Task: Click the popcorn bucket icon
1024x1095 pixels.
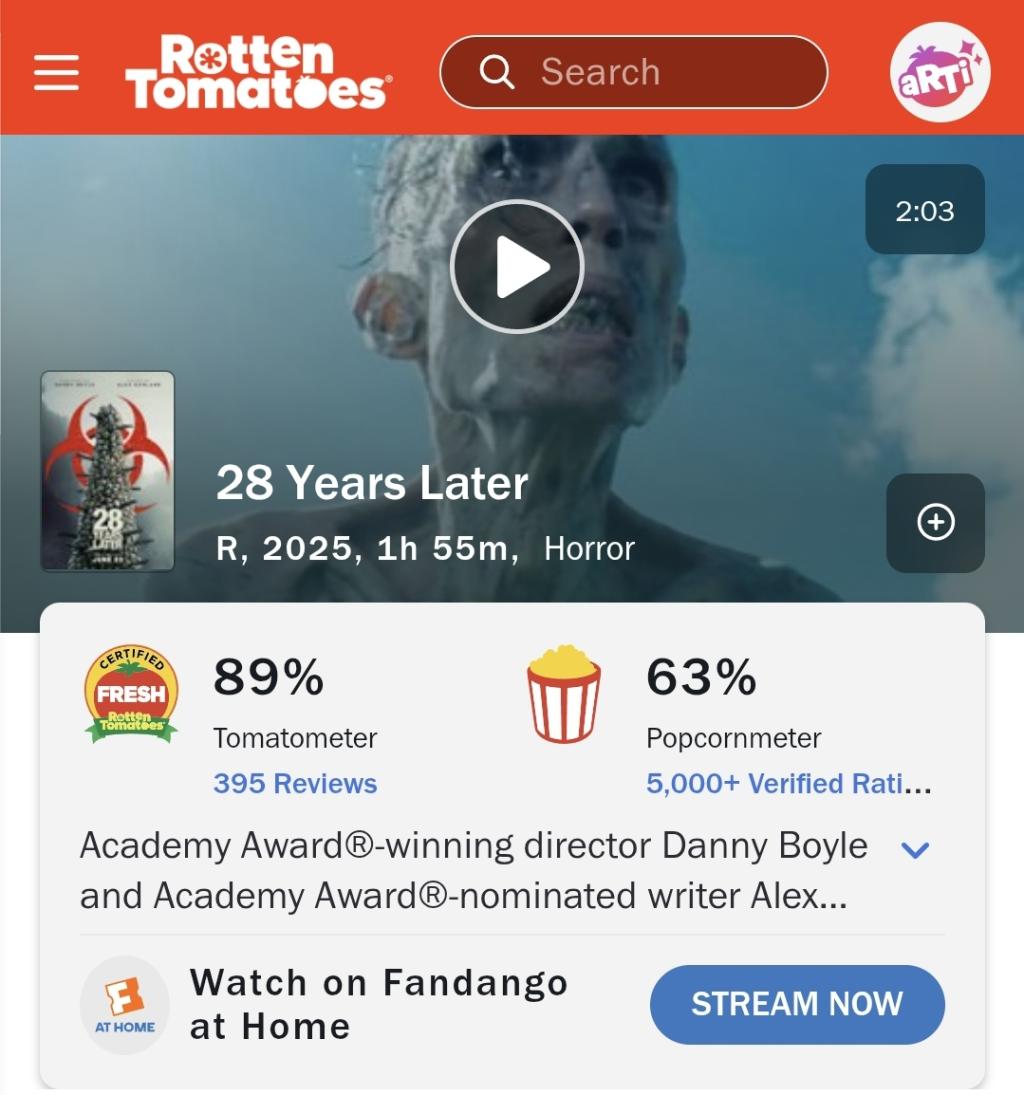Action: tap(564, 693)
